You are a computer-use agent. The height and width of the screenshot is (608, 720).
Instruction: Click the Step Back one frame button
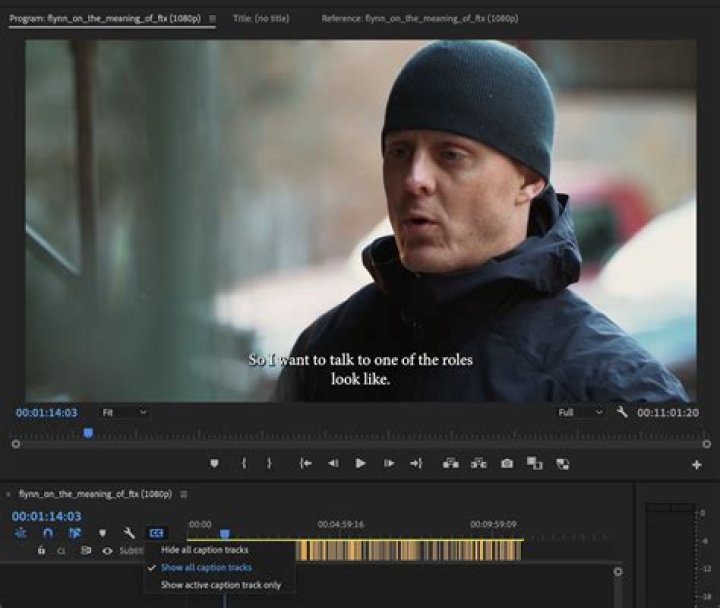click(333, 463)
